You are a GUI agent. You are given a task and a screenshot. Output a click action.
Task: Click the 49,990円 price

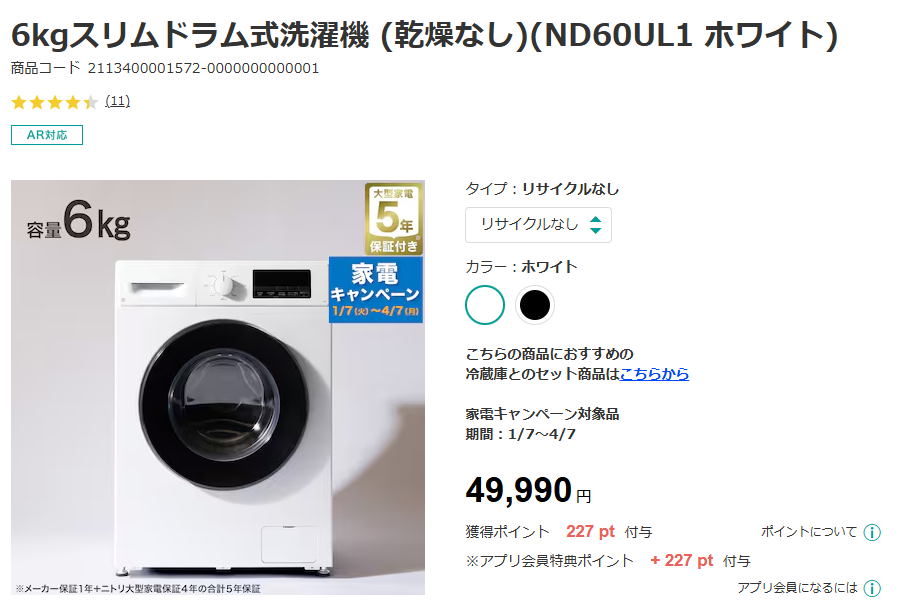point(527,491)
